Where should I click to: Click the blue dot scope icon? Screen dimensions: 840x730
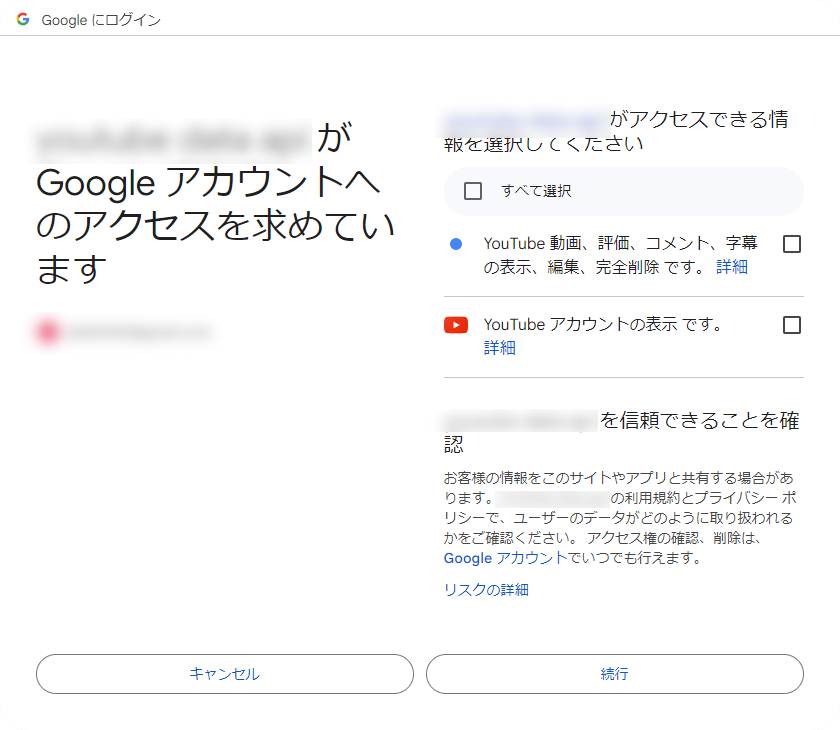coord(456,244)
